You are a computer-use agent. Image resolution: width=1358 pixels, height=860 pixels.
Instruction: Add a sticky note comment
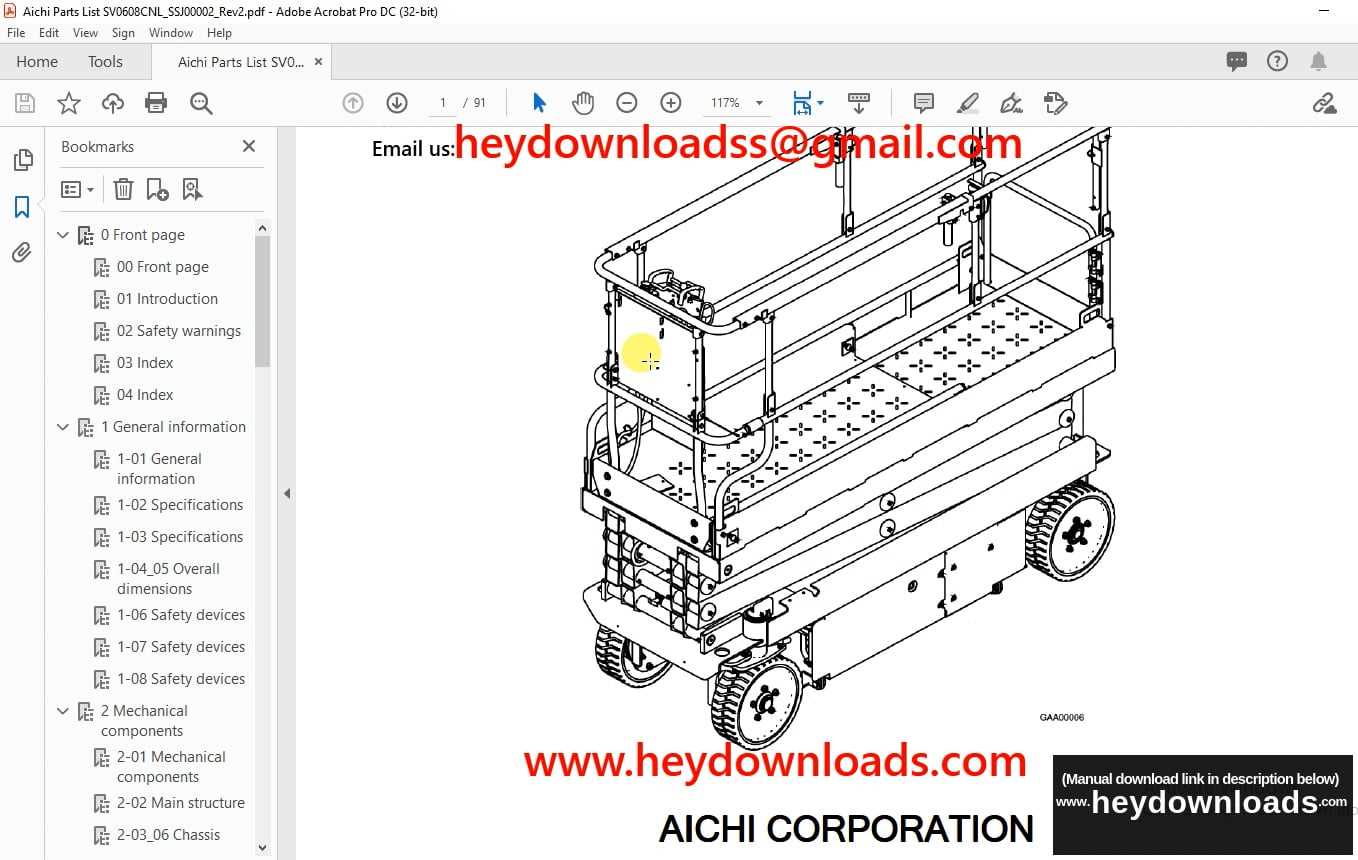click(x=924, y=103)
